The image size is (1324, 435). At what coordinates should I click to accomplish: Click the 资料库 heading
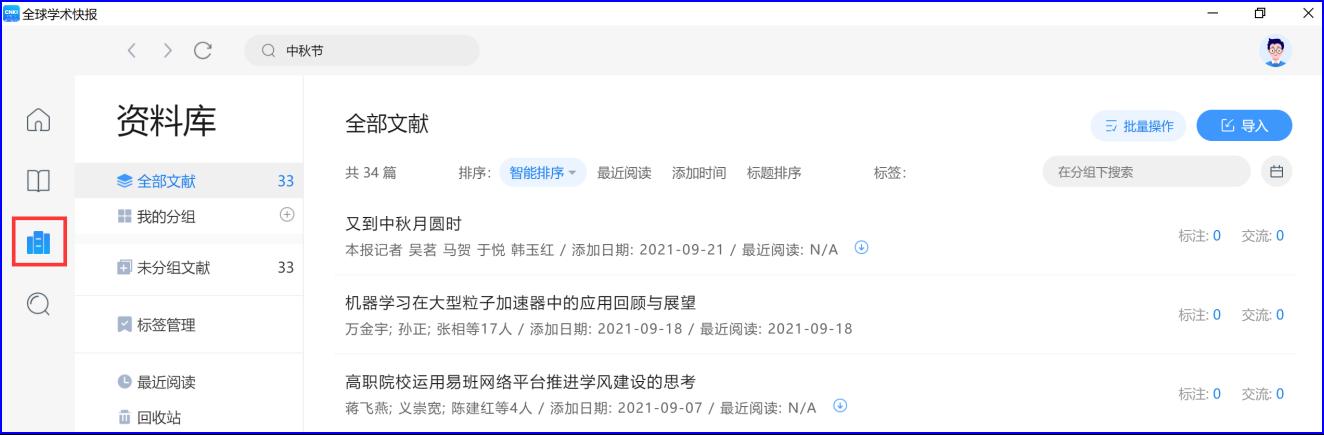[167, 121]
